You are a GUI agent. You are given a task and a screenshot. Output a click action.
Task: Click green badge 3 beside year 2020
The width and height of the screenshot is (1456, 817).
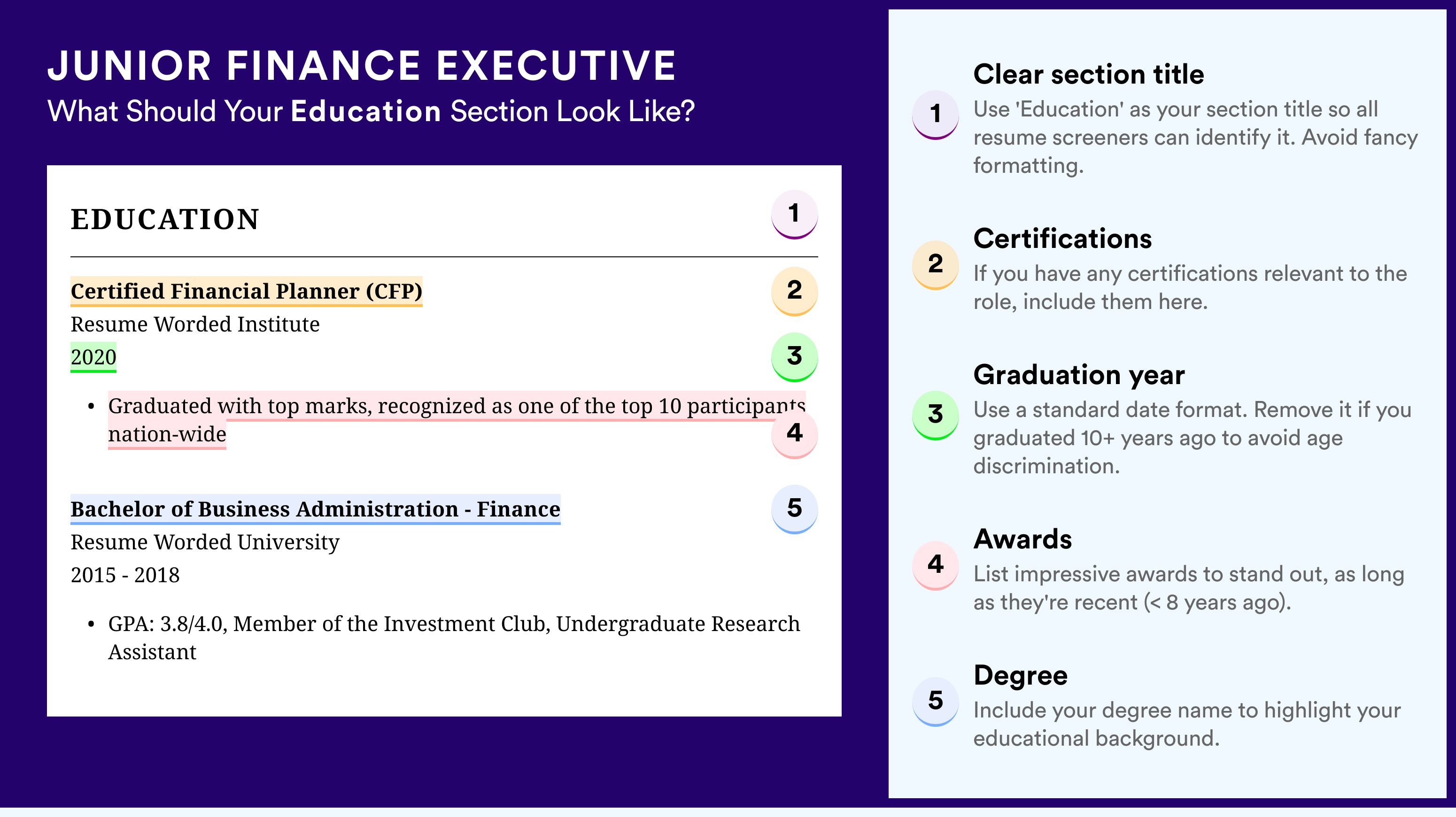coord(794,356)
